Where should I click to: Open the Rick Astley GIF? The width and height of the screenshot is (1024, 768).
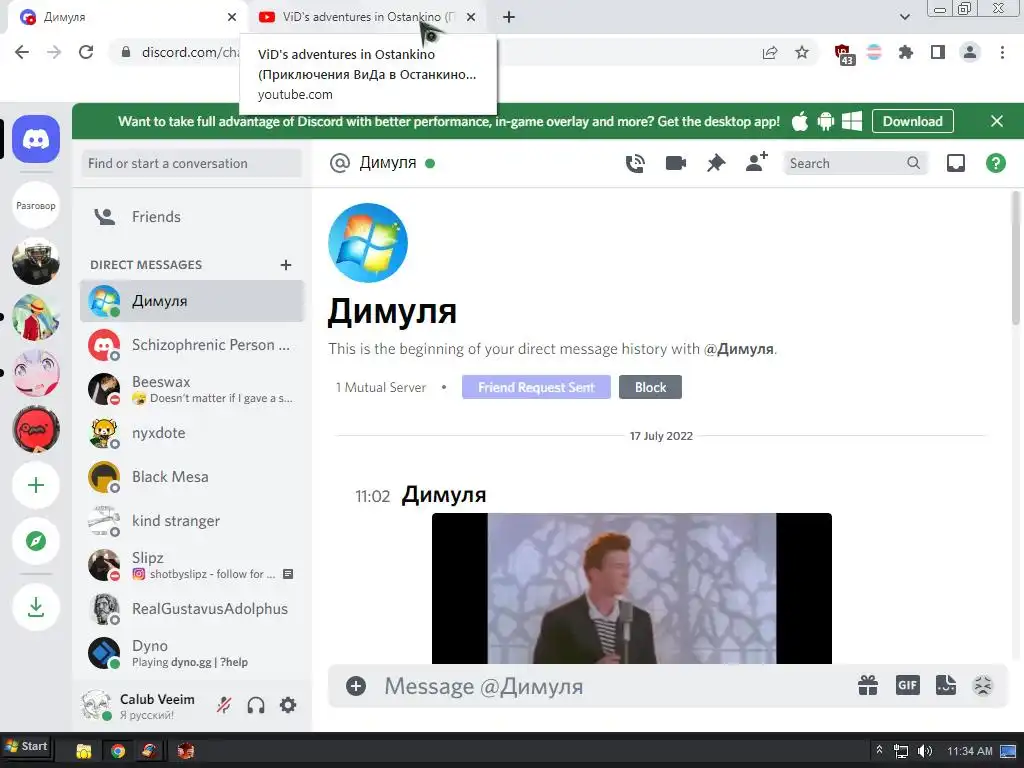tap(632, 588)
